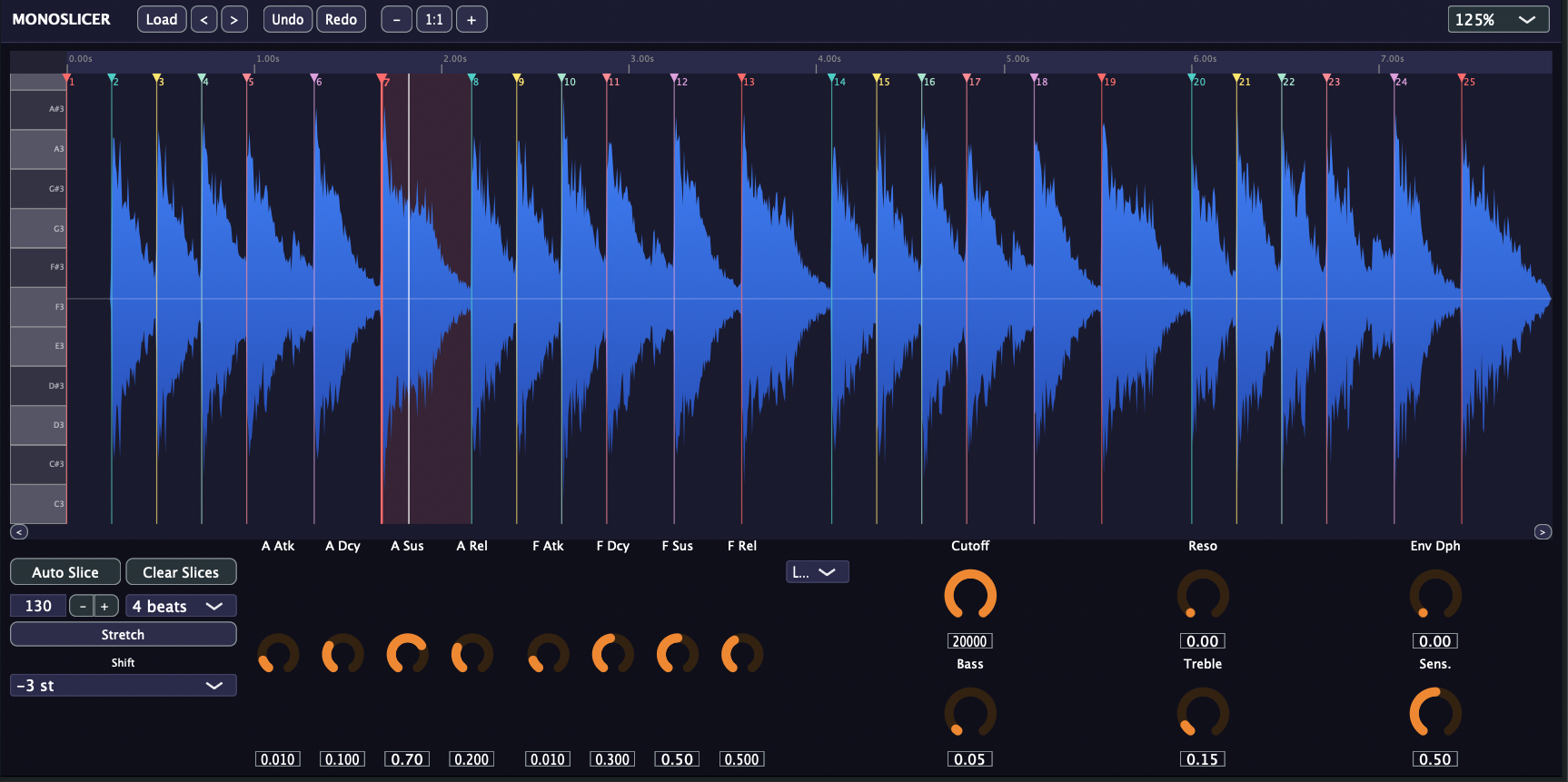Screen dimensions: 1568x782
Task: Click the F3 piano key
Action: click(x=38, y=307)
